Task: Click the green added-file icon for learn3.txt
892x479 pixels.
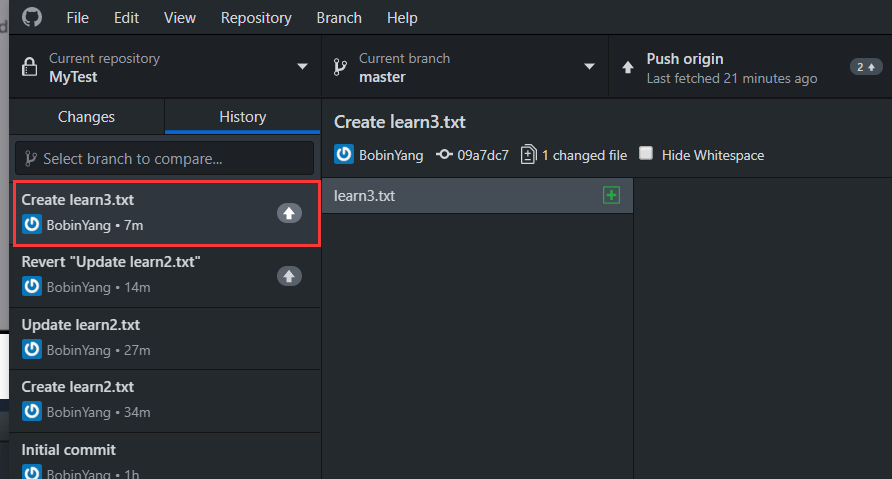Action: (x=611, y=195)
